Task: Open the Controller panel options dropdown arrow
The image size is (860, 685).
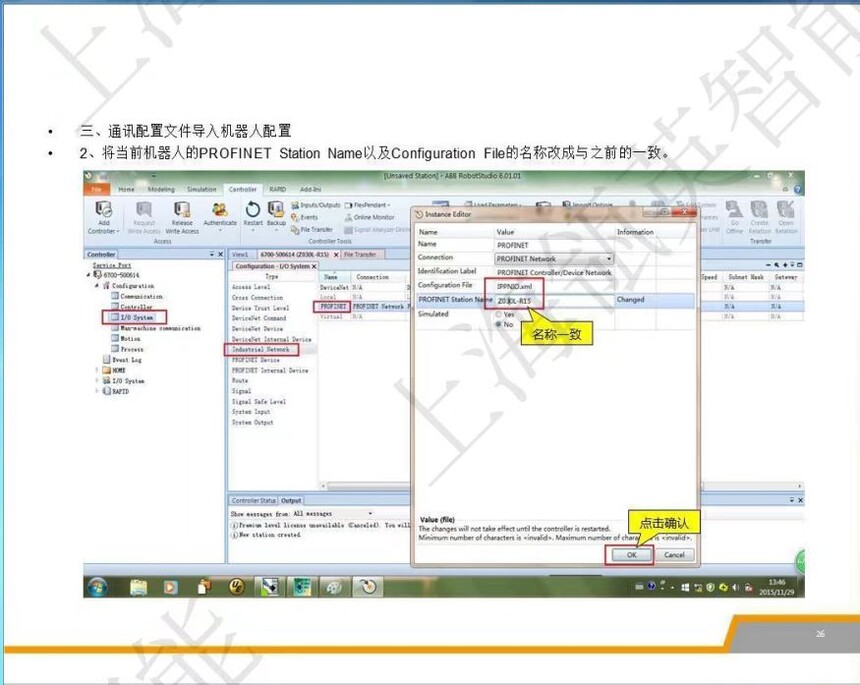Action: (212, 254)
